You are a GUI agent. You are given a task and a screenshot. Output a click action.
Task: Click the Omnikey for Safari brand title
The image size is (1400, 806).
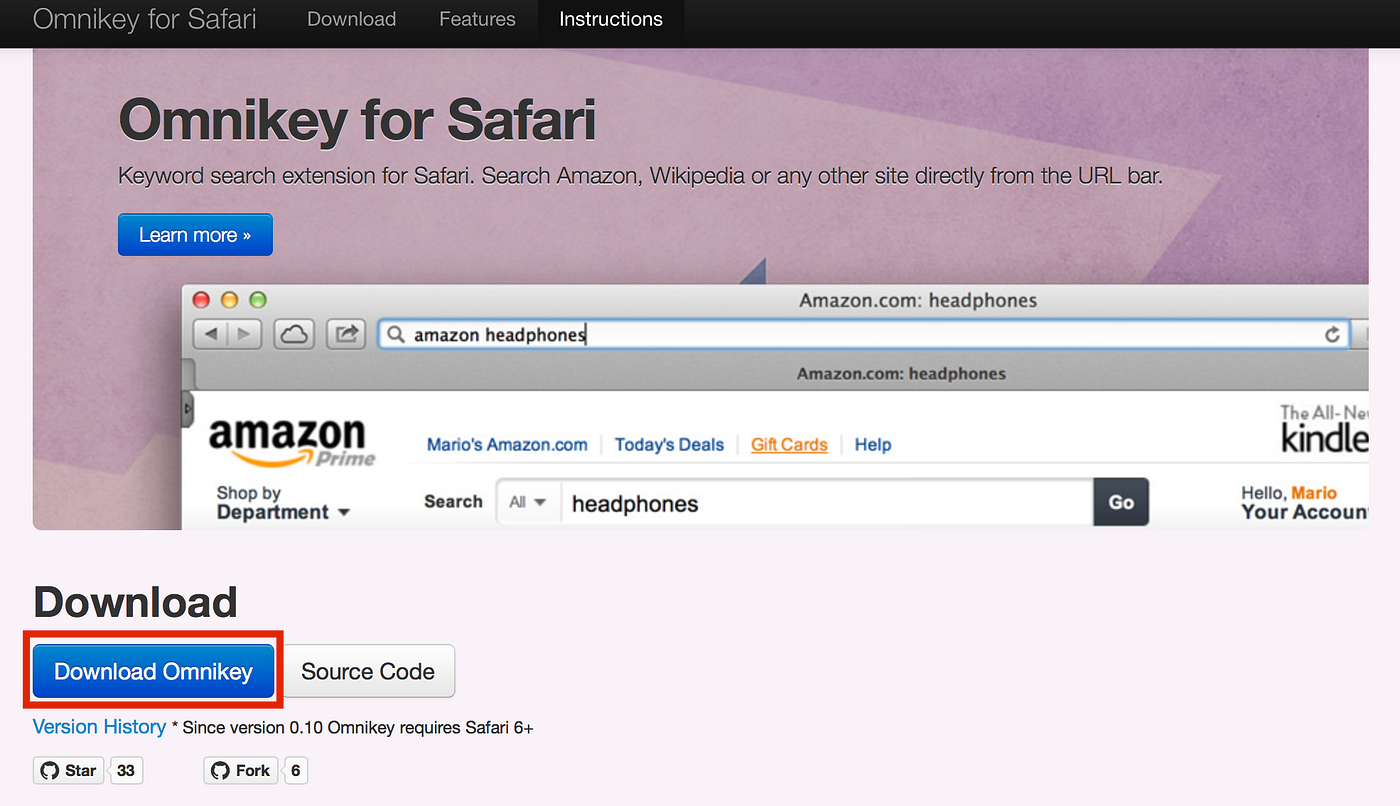click(144, 19)
